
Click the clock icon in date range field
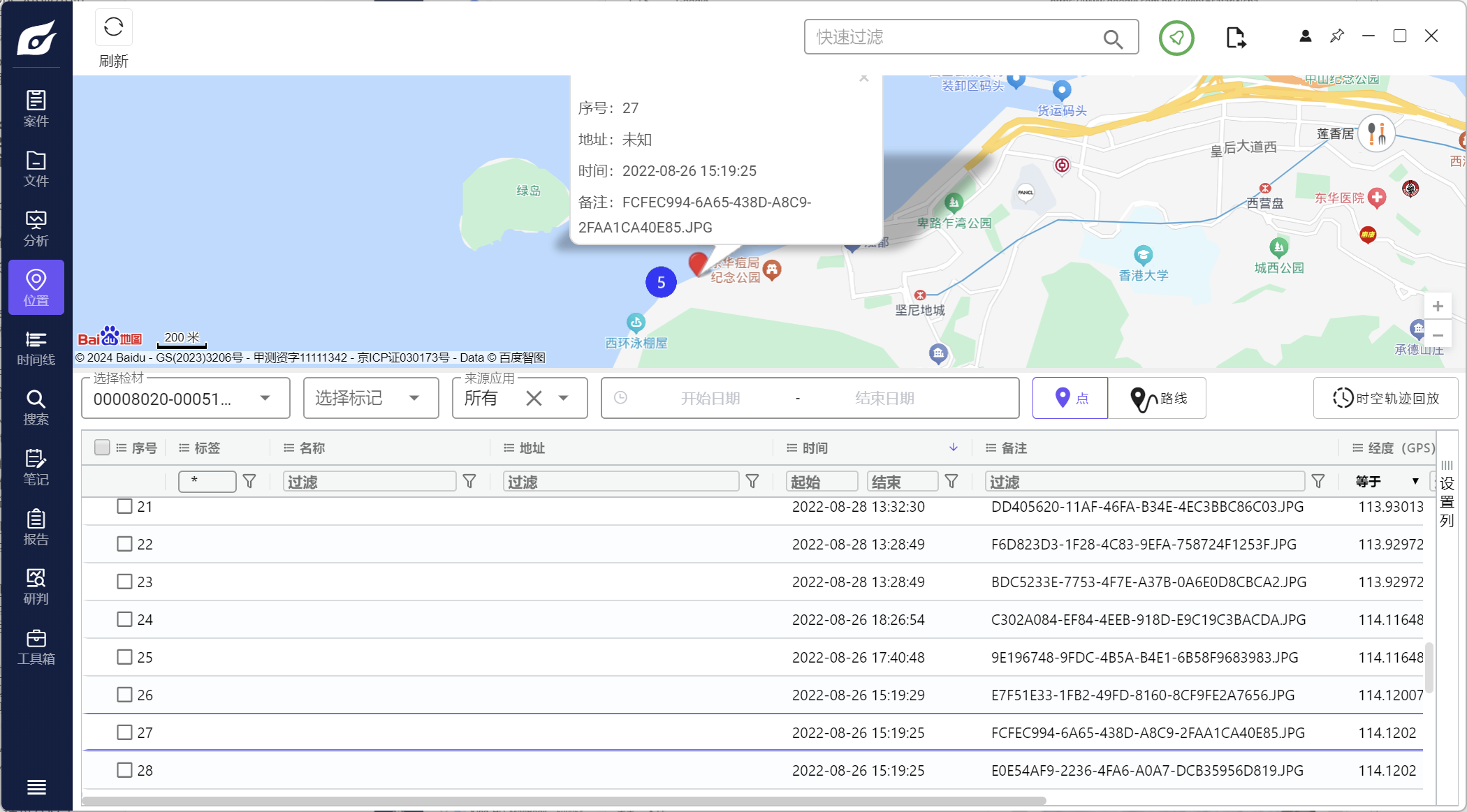click(x=620, y=398)
